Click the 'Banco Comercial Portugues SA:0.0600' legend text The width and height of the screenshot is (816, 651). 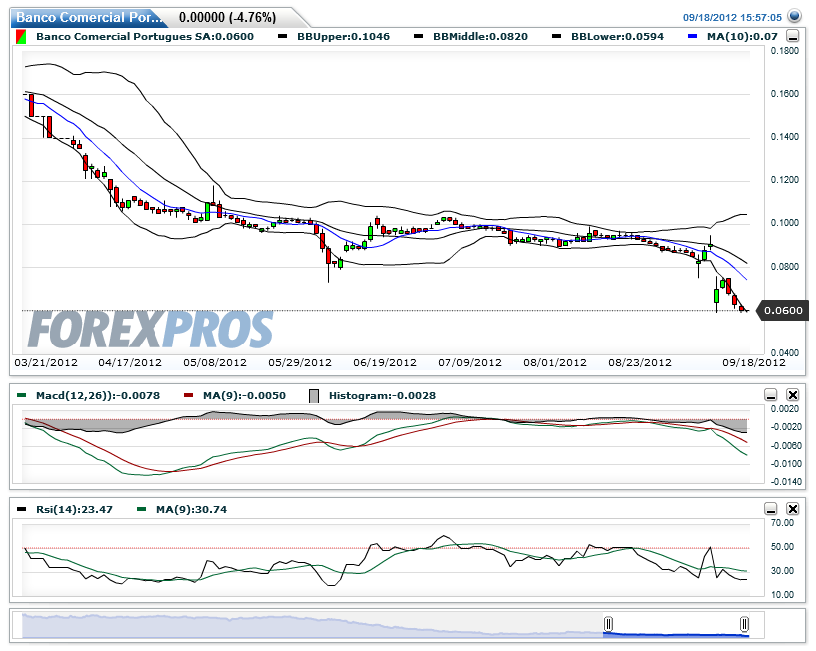click(145, 37)
